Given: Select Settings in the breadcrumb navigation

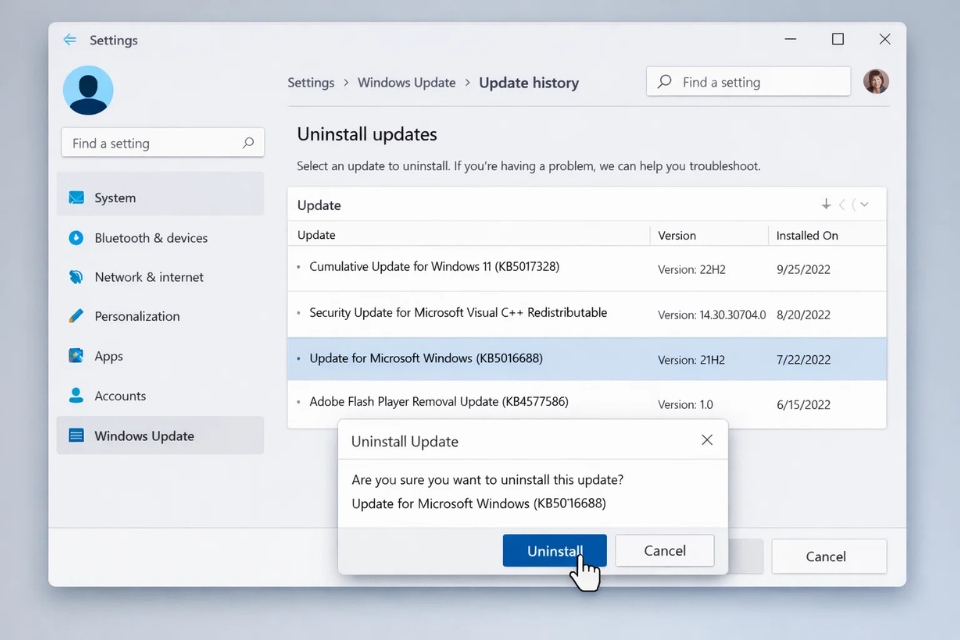Looking at the screenshot, I should point(310,83).
